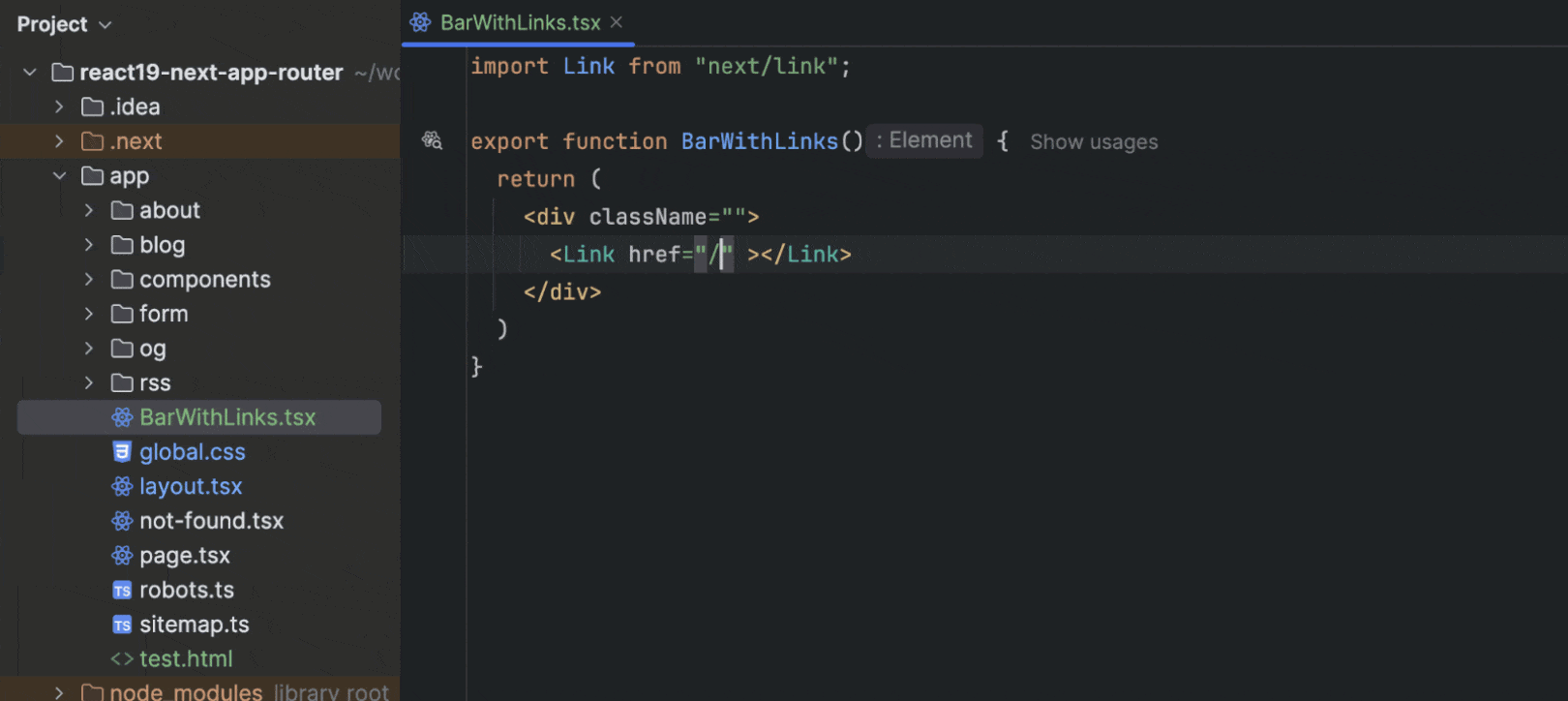Click the TS icon beside sitemap.ts
Viewport: 1568px width, 701px height.
122,625
